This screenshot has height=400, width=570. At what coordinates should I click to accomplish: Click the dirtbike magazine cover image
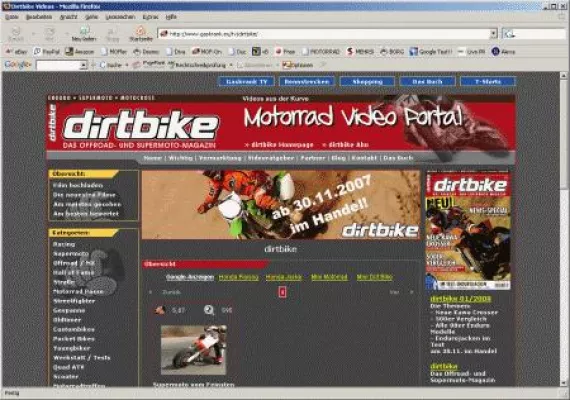click(x=468, y=231)
